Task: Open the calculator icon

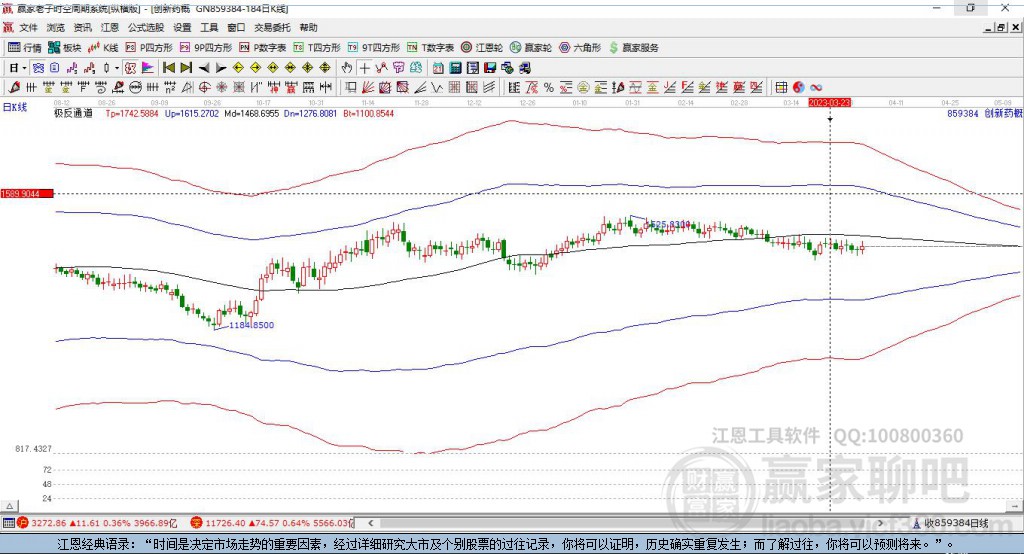Action: click(x=455, y=68)
